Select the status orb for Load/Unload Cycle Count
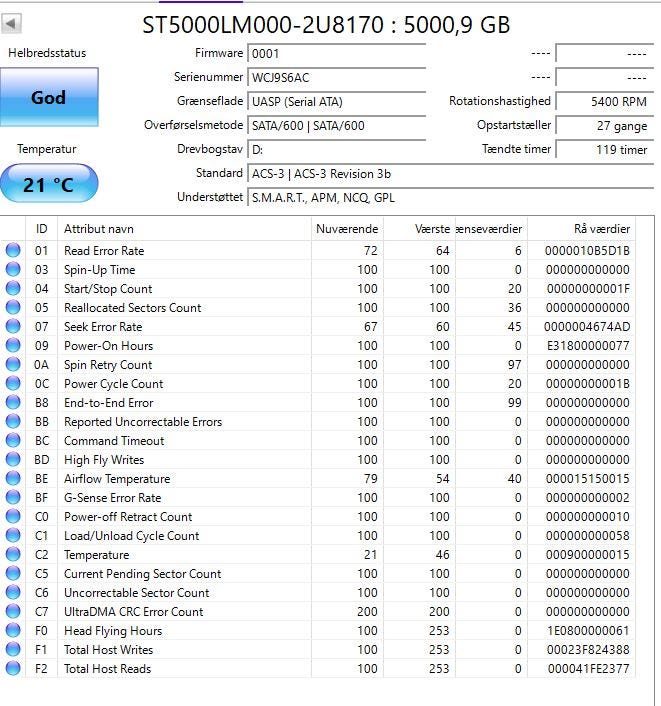The height and width of the screenshot is (706, 661). click(13, 535)
